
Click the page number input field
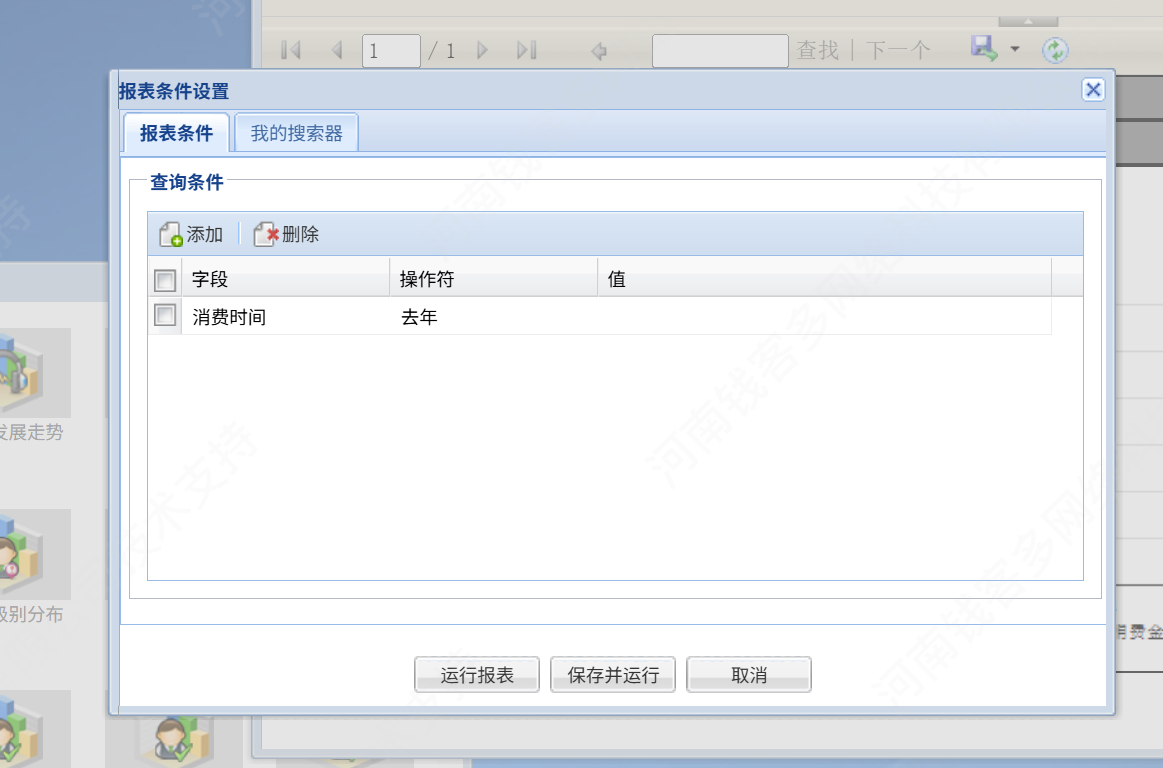click(392, 51)
